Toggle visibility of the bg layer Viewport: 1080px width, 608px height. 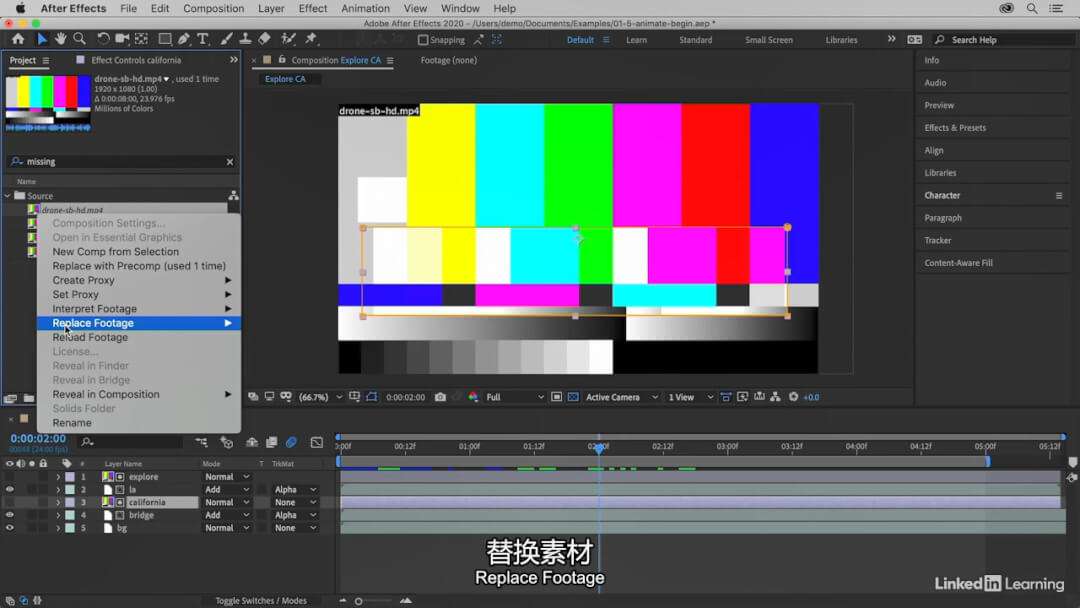10,528
